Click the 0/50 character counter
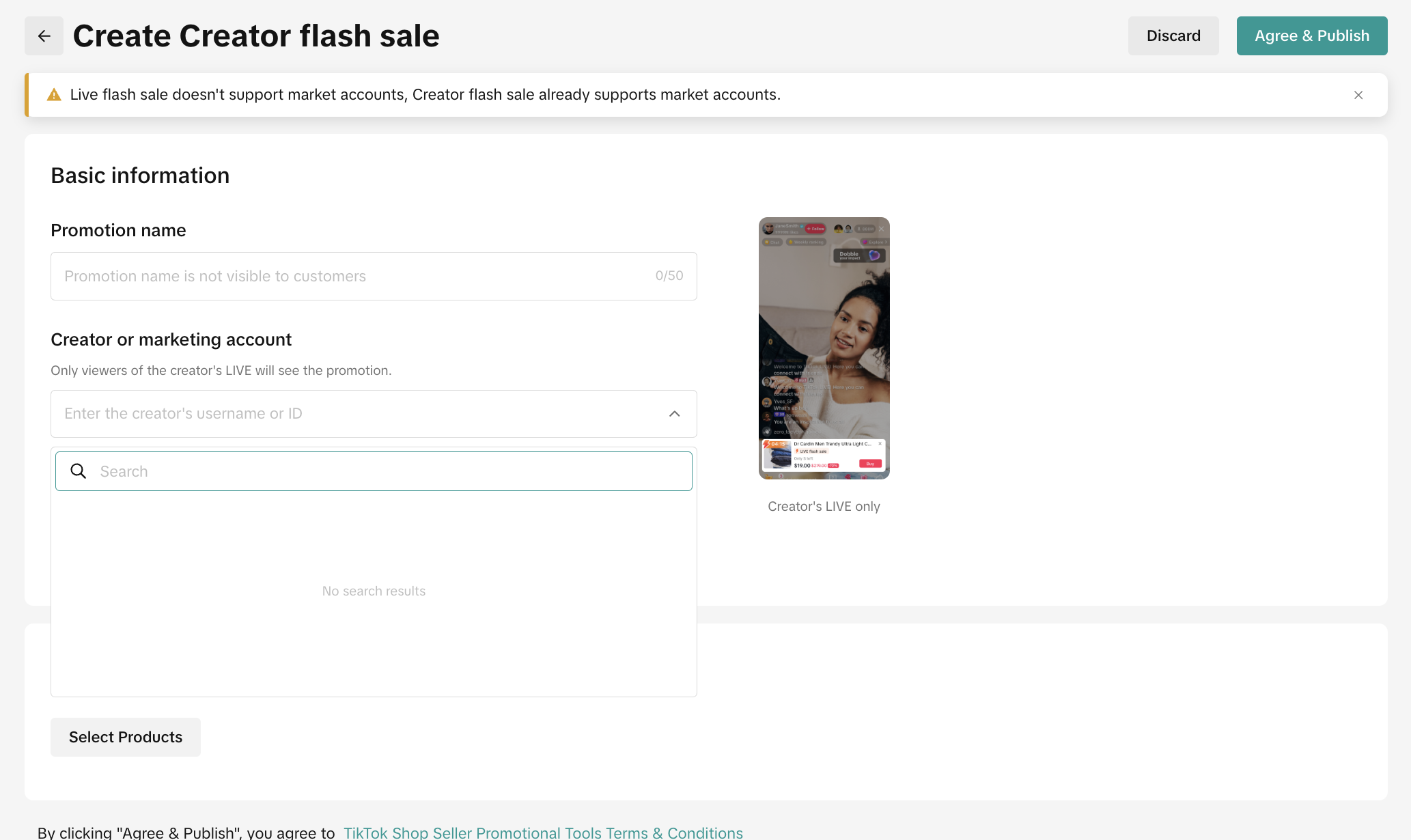 (x=669, y=276)
